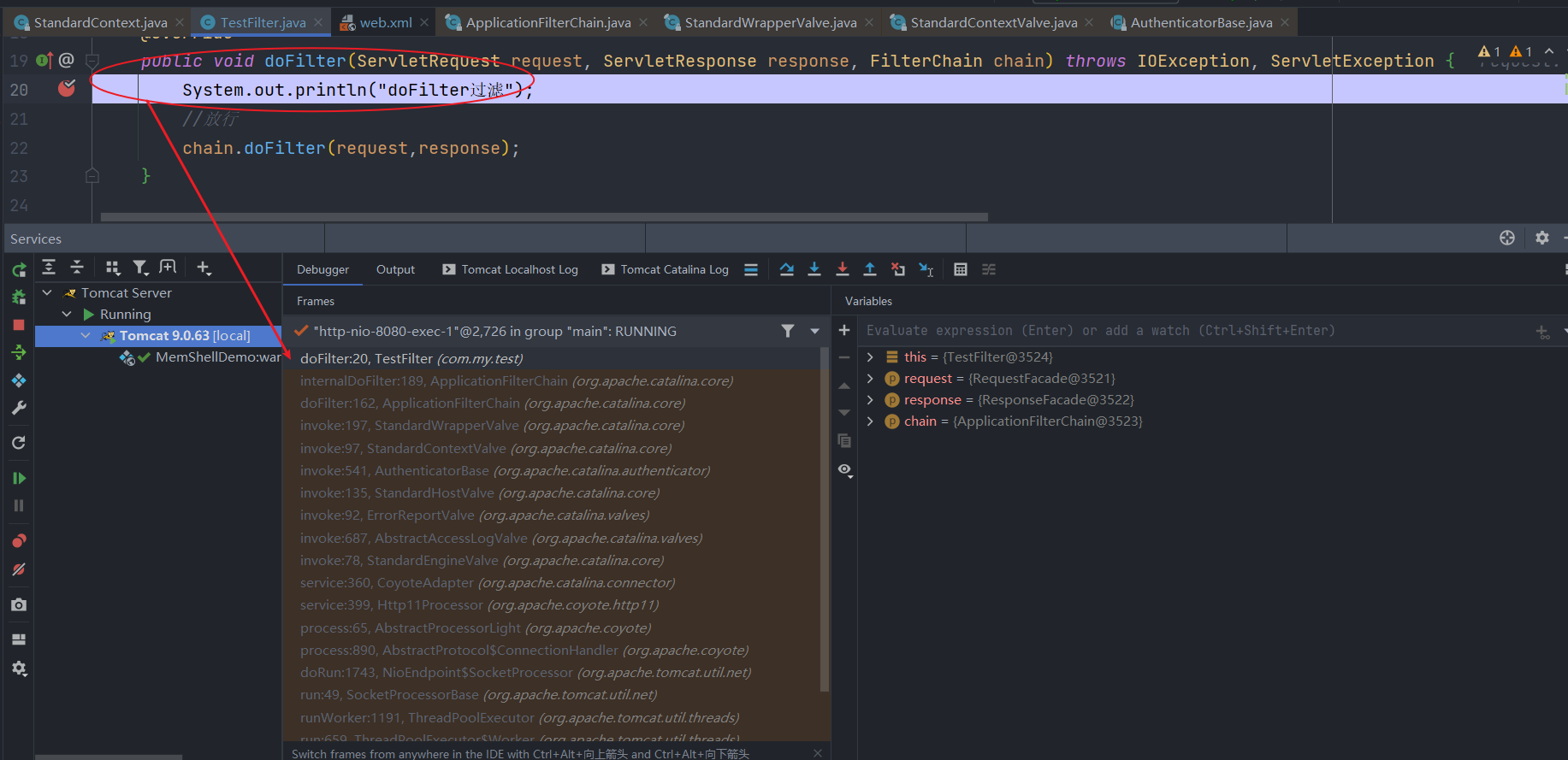
Task: View breakpoints with red double-circle icon
Action: [x=19, y=541]
